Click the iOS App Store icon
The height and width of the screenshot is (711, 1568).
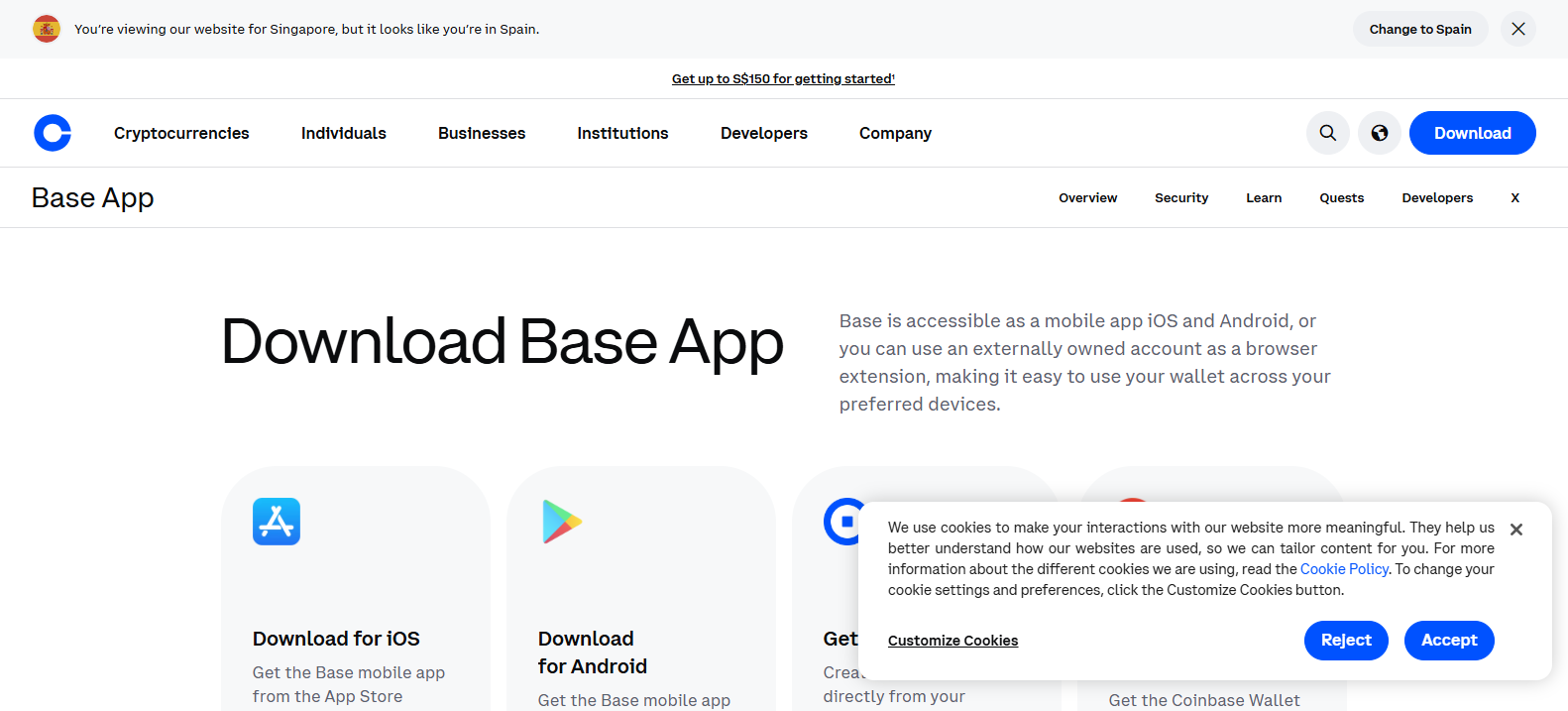[277, 522]
